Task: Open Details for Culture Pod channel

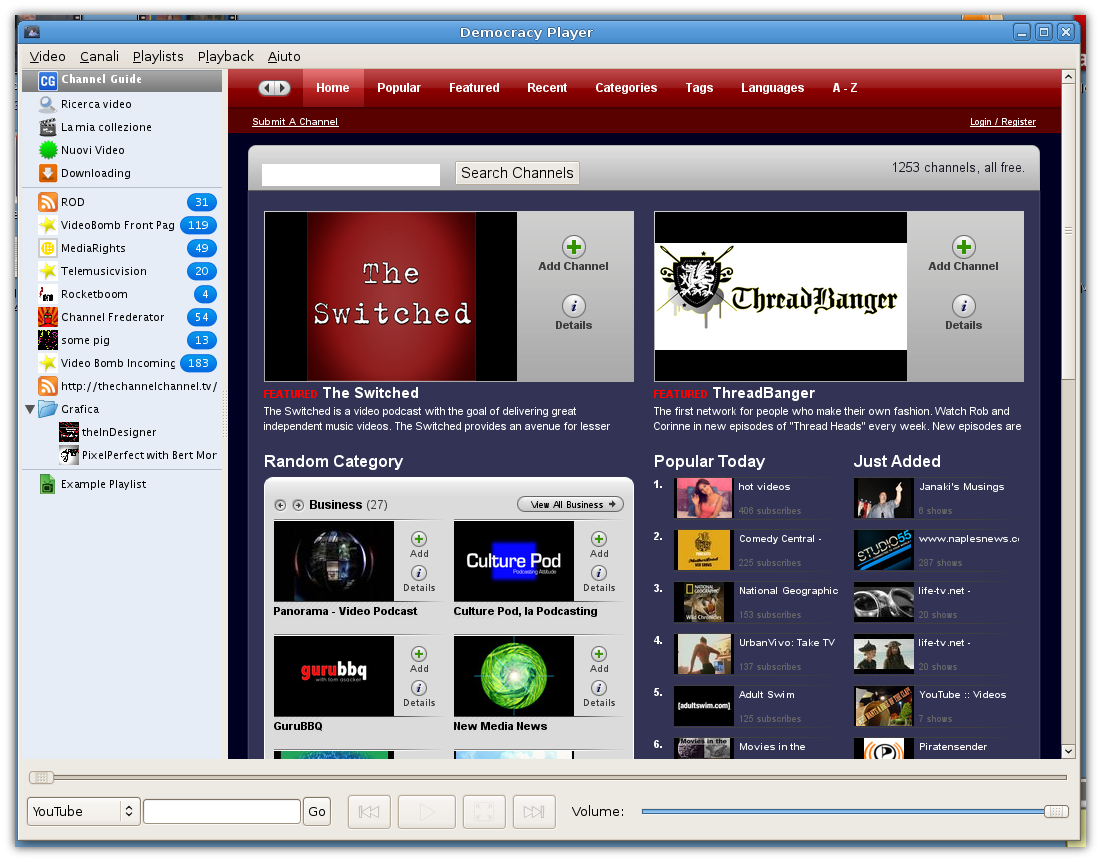Action: 599,573
